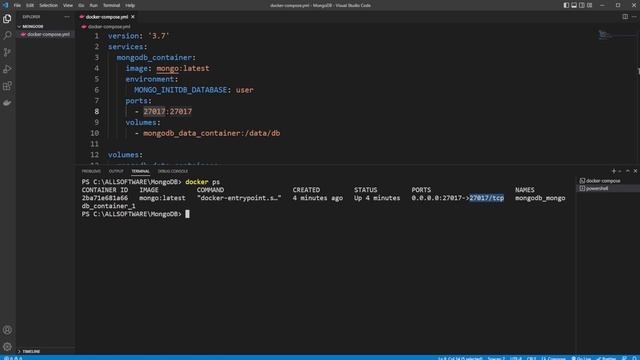
Task: Click the Compose language mode status item
Action: [553, 358]
